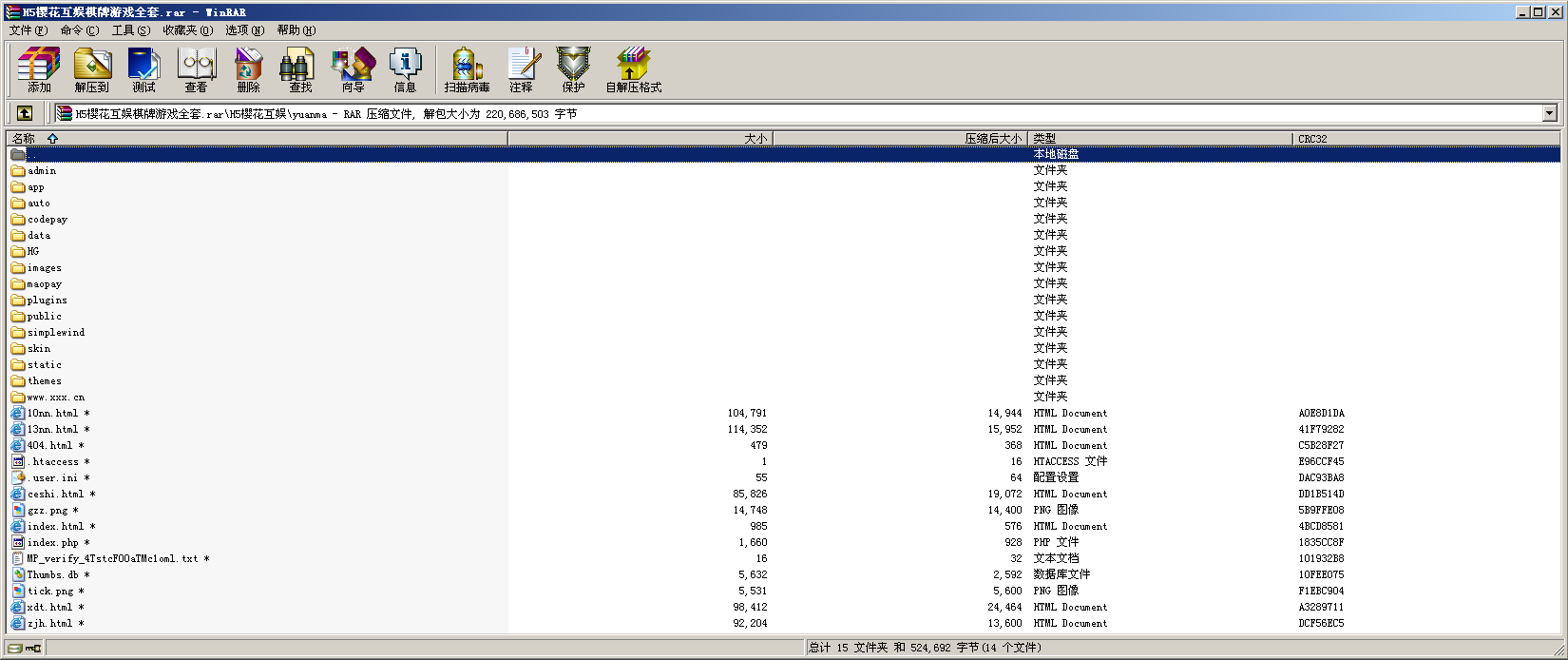Open the File (文件) menu
1568x660 pixels.
click(x=28, y=30)
